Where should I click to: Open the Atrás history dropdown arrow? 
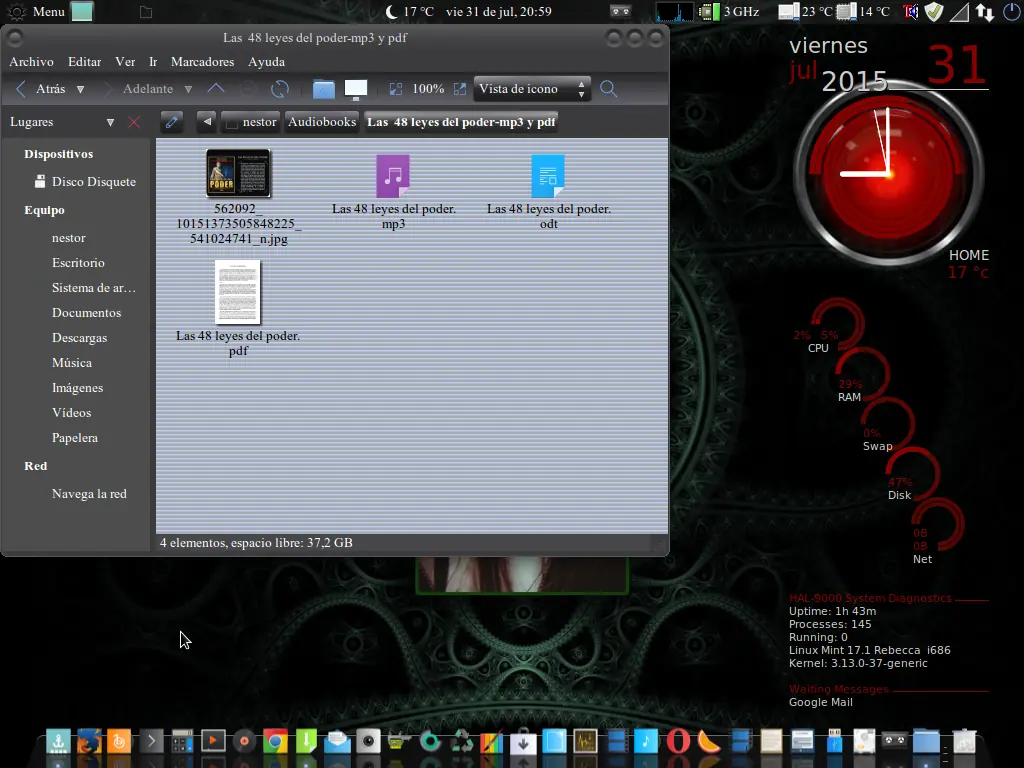point(80,89)
